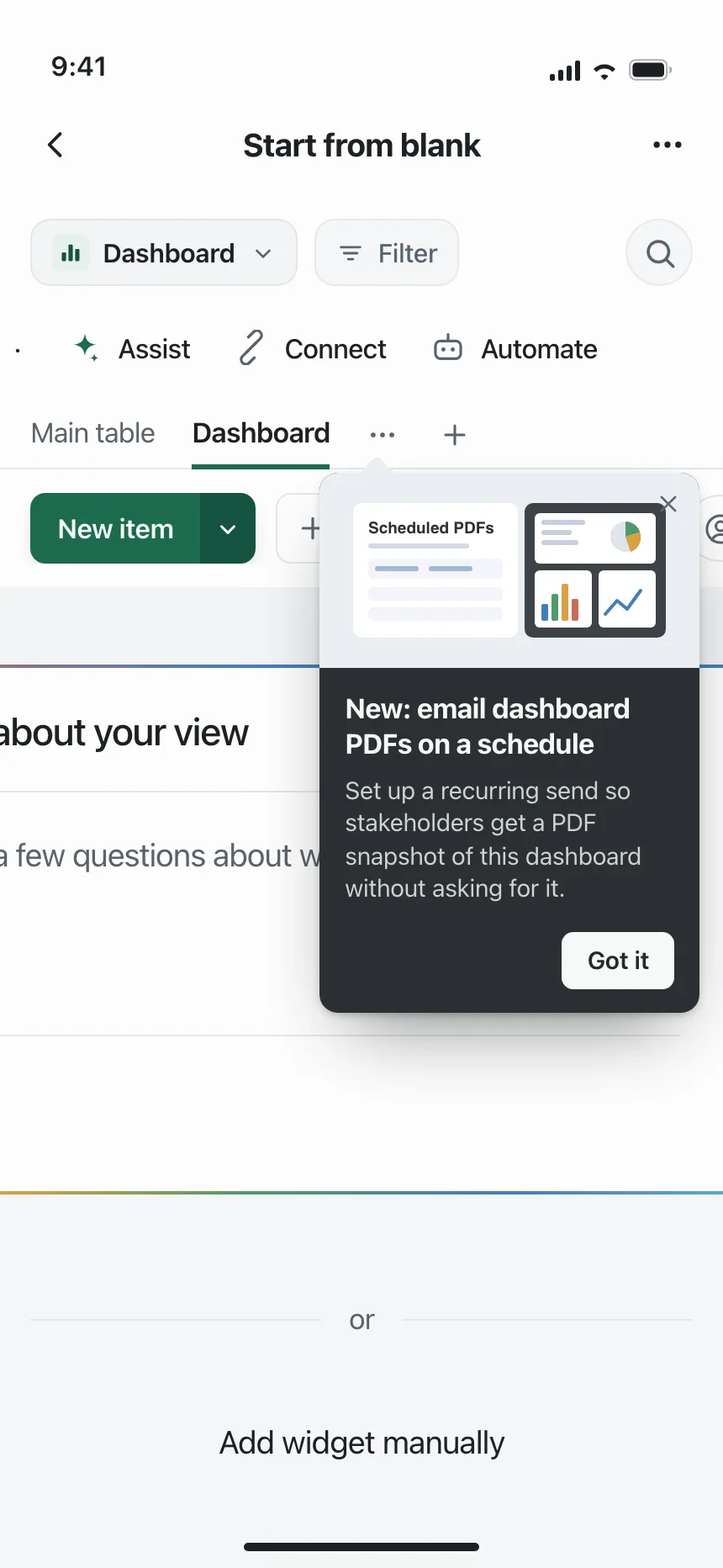
Task: Add a new view with plus icon
Action: coord(455,435)
